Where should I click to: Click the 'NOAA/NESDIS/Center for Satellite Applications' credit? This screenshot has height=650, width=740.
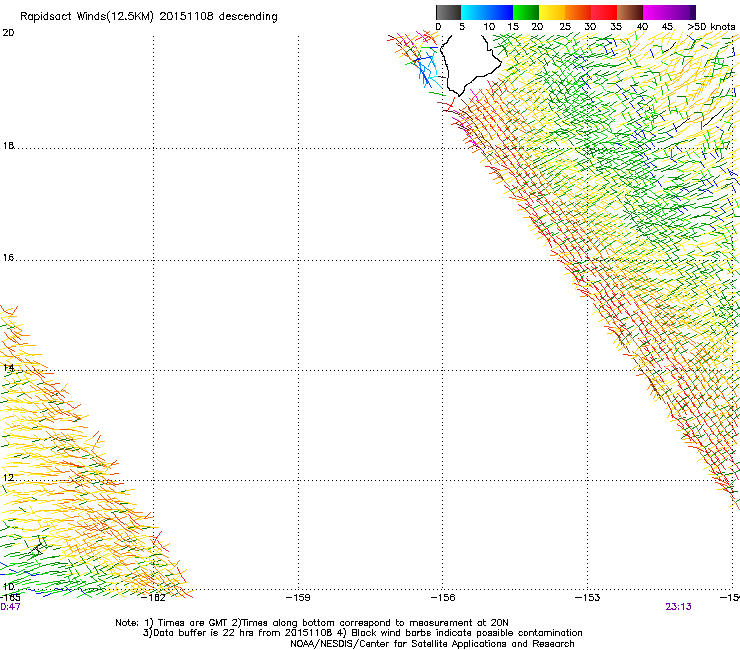pos(432,644)
